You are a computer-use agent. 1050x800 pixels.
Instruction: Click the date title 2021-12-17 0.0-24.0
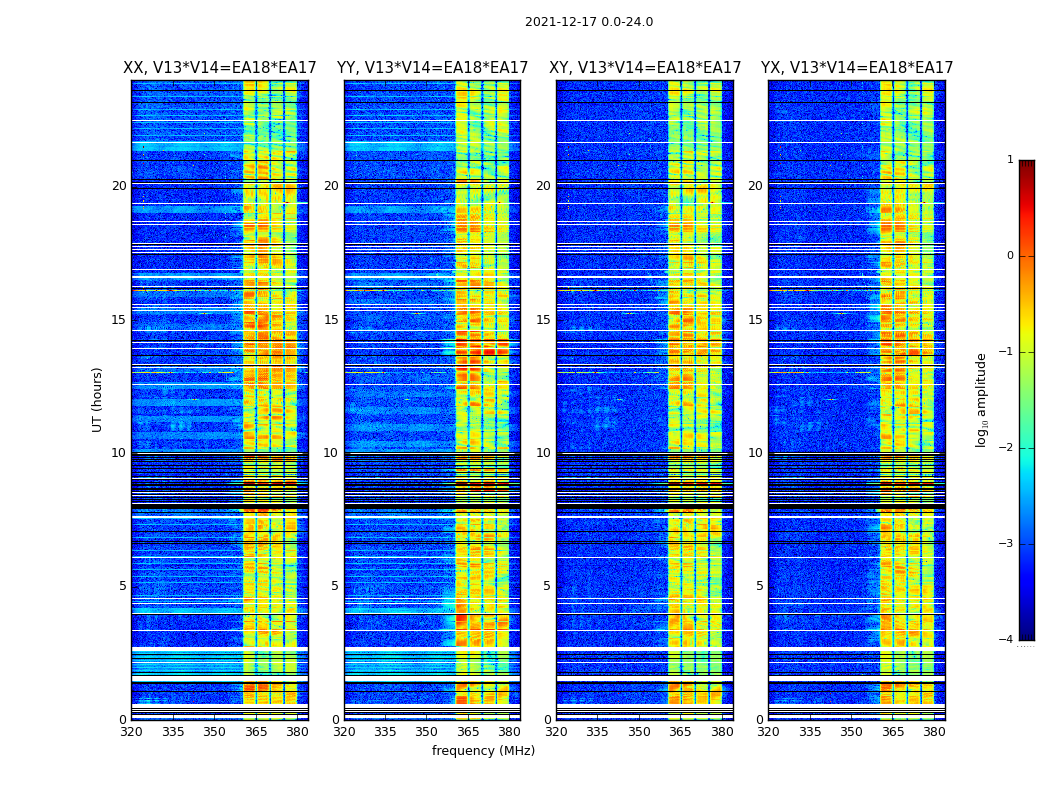589,22
